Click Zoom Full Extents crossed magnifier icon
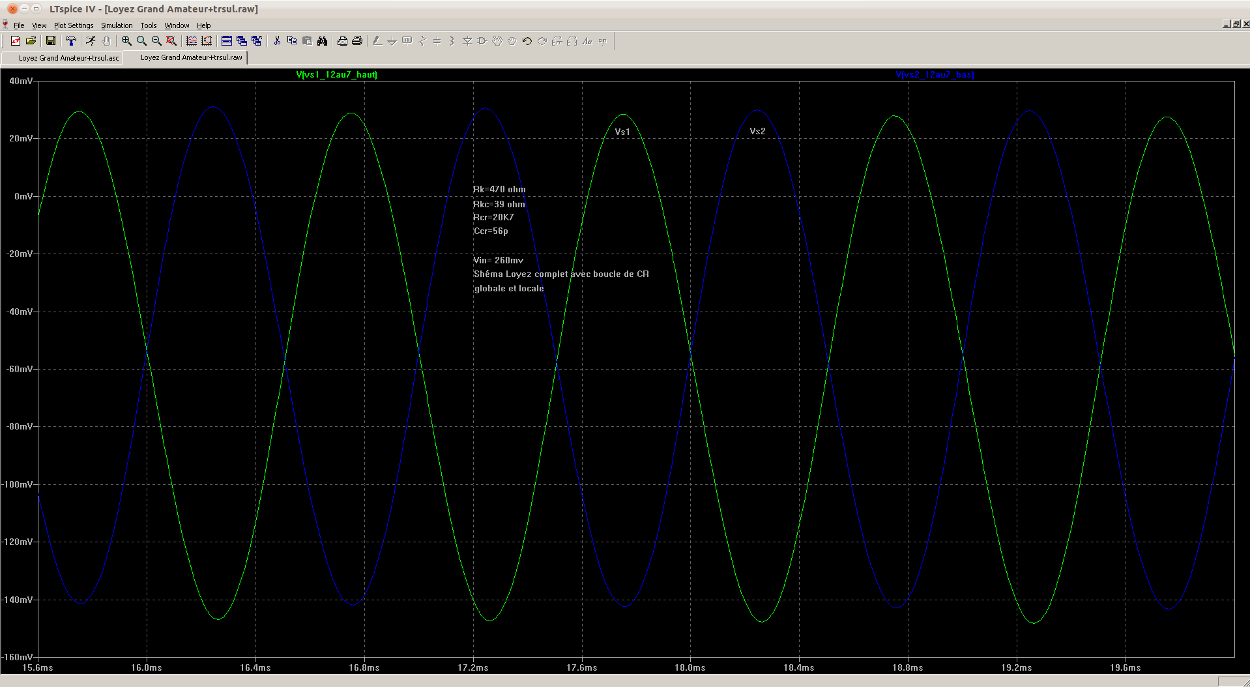The width and height of the screenshot is (1250, 687). pos(171,41)
